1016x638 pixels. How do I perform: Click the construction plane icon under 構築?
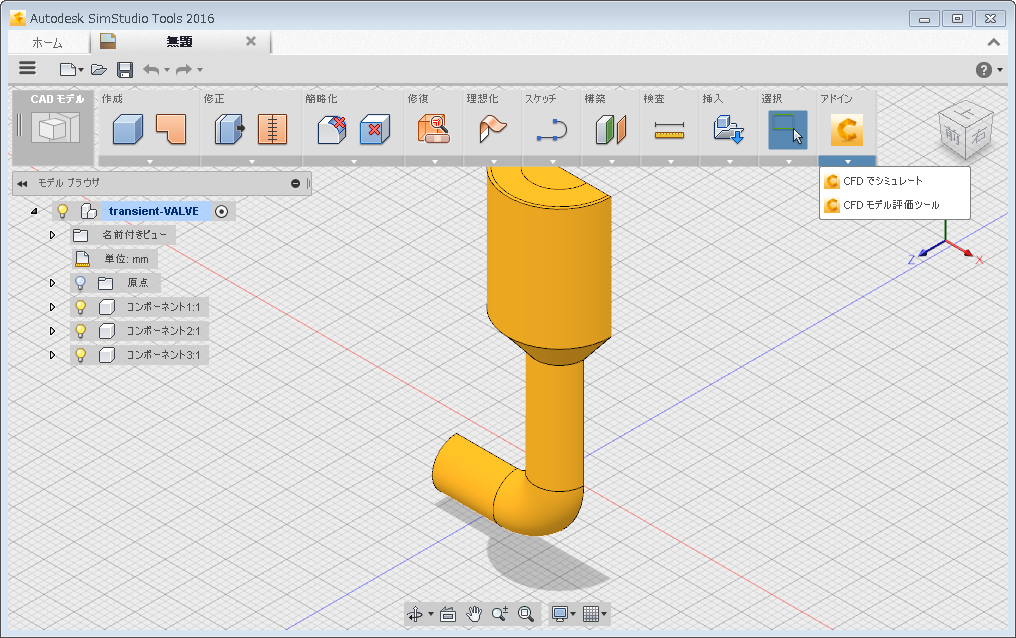pyautogui.click(x=610, y=129)
